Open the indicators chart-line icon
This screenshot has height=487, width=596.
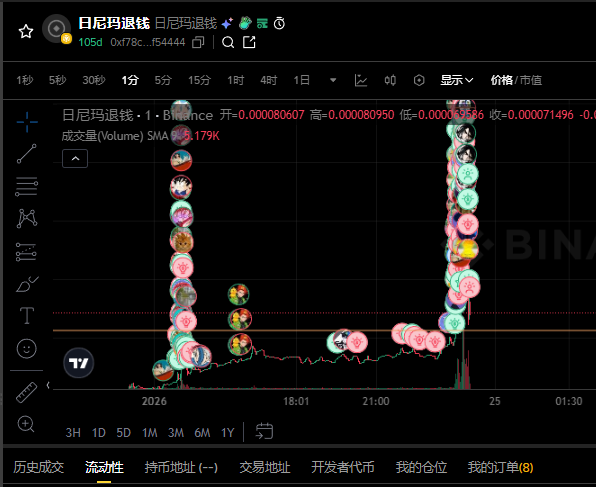[361, 80]
